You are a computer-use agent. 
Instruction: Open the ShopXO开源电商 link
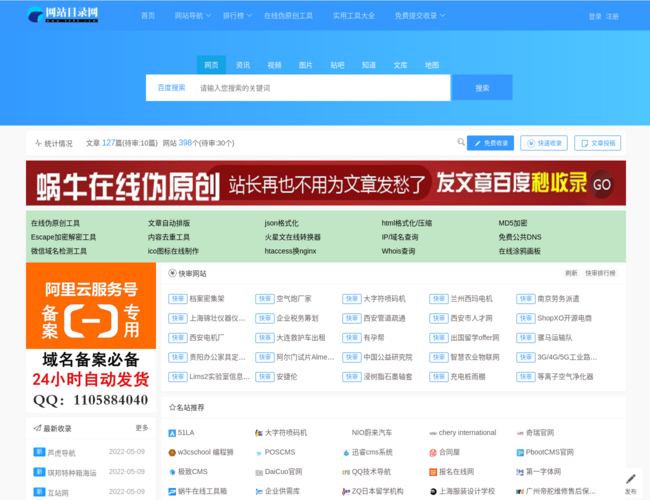(565, 318)
